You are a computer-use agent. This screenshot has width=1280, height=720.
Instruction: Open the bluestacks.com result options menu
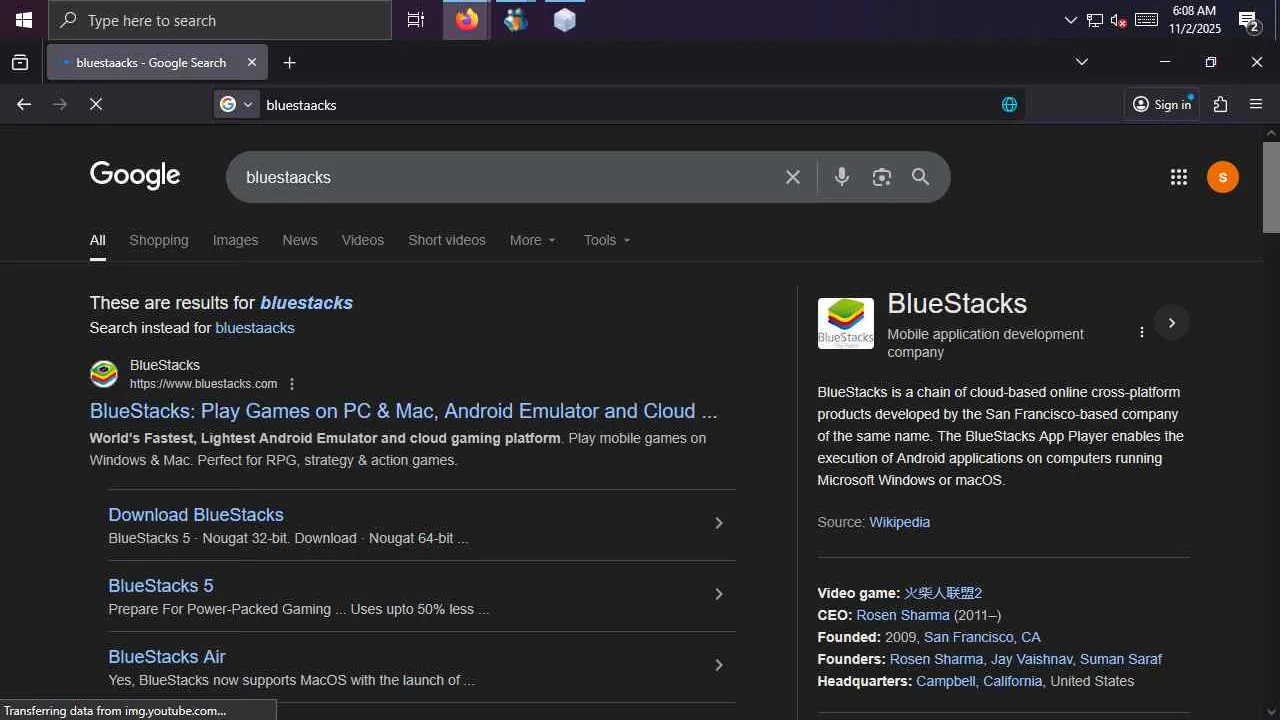point(292,384)
